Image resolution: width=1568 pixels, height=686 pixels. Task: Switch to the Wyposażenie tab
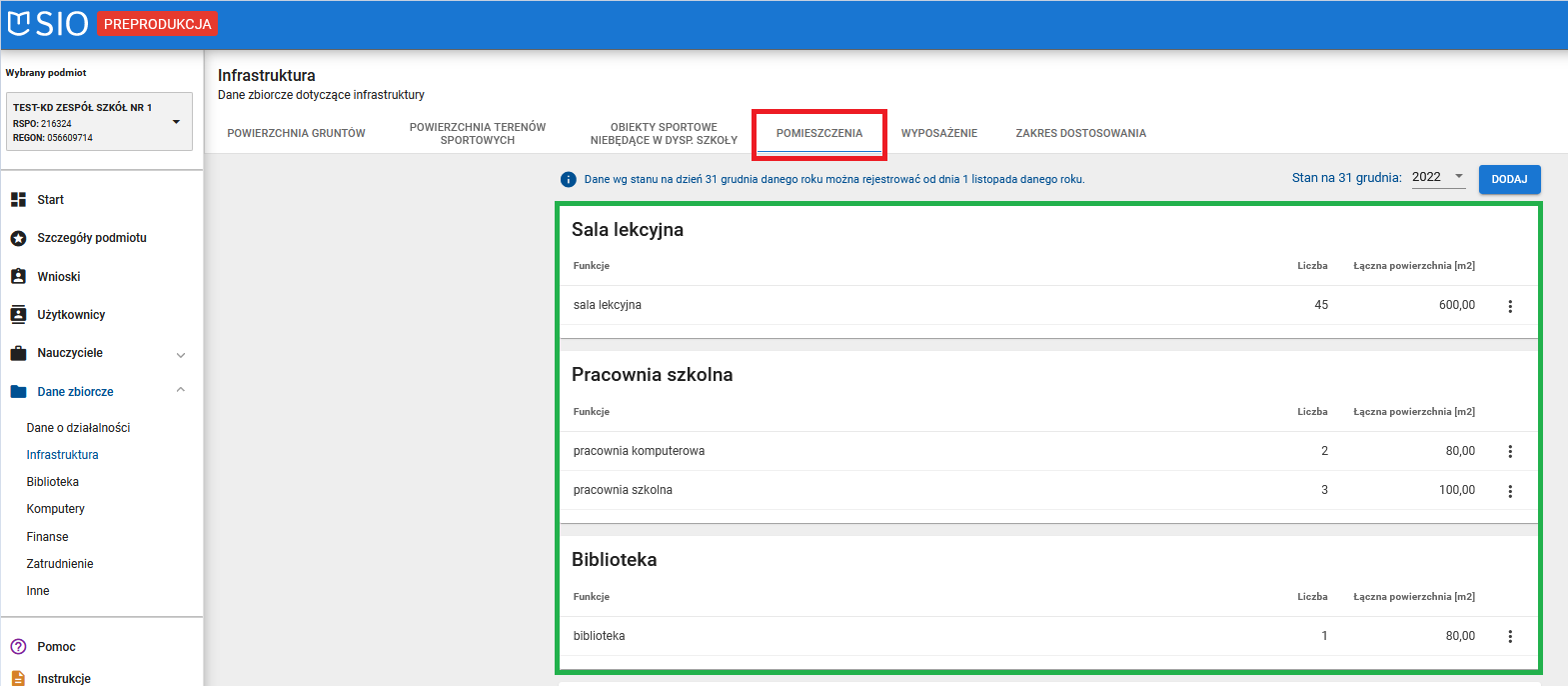coord(939,133)
